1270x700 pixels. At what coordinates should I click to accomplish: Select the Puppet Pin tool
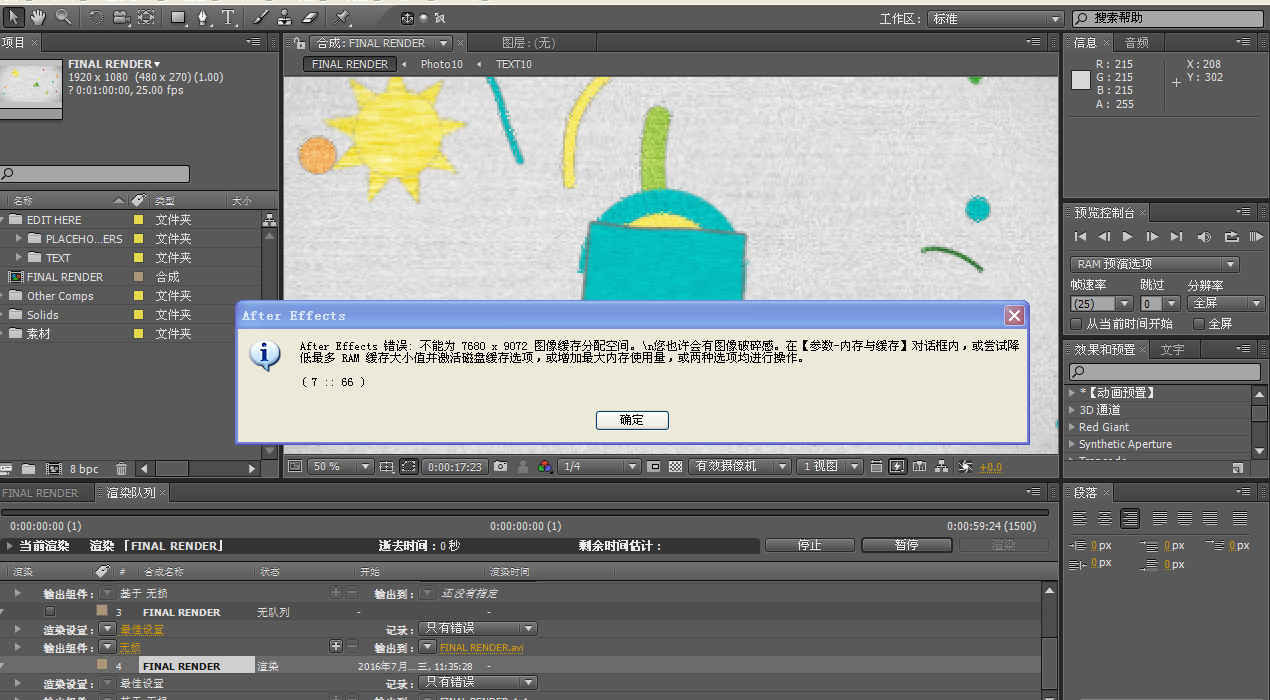pyautogui.click(x=342, y=18)
